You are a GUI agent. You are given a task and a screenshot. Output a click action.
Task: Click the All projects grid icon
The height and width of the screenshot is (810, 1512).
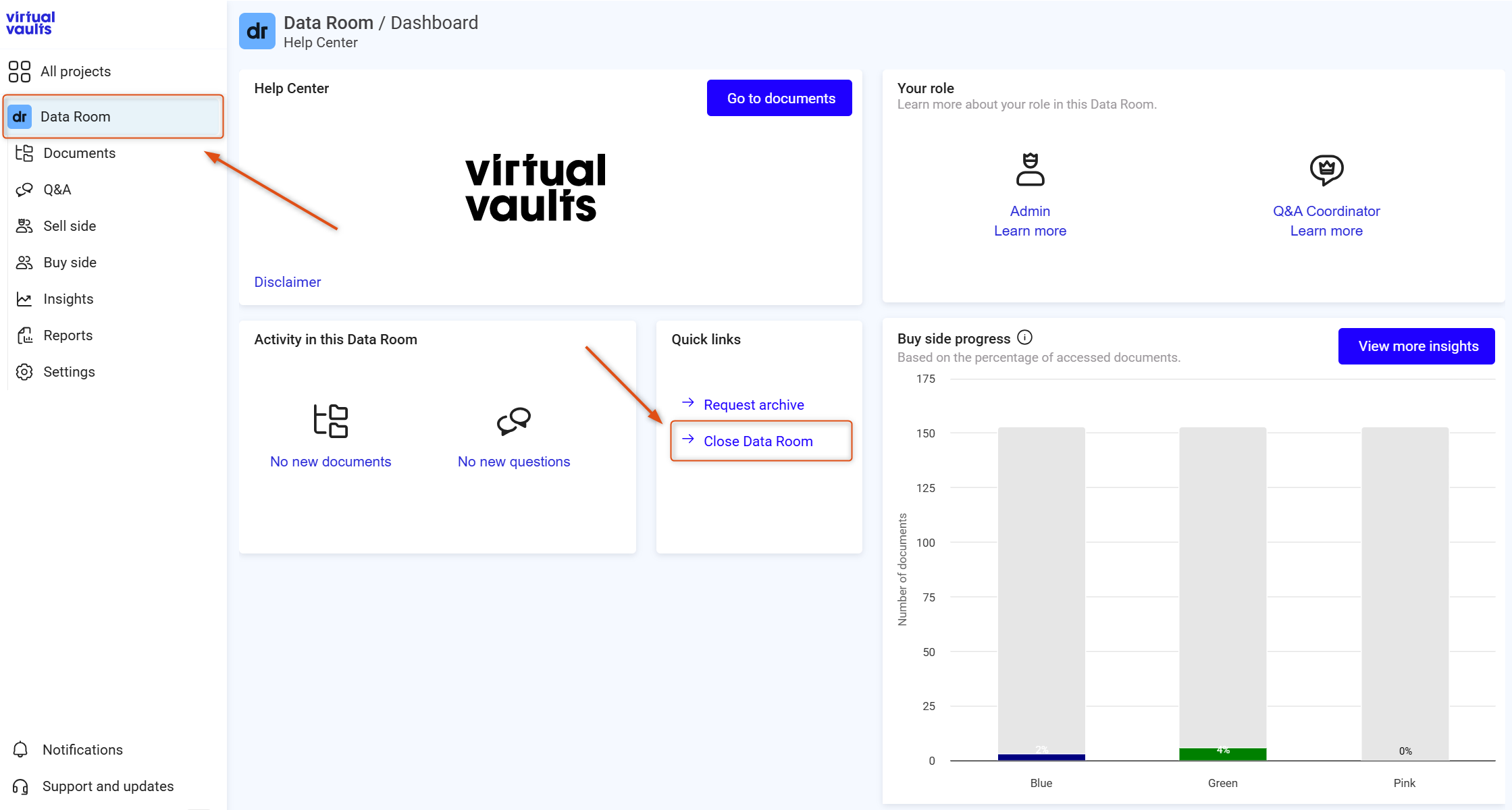[20, 72]
